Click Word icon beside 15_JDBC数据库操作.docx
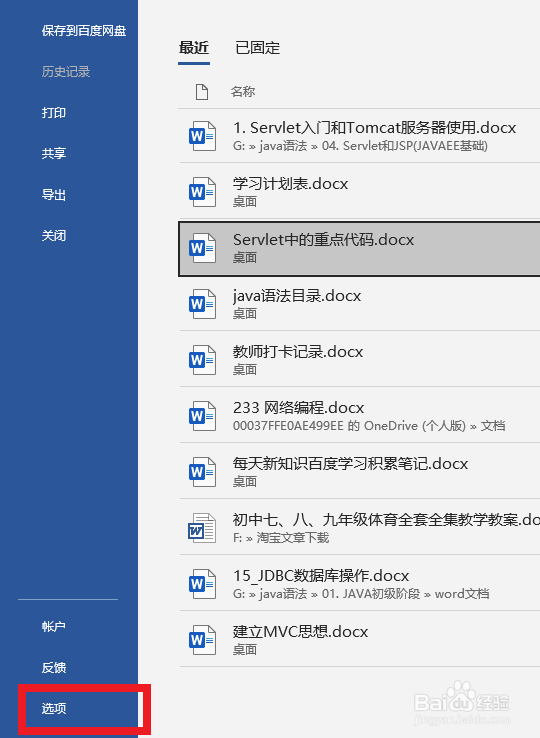Screen dimensions: 540x738 coord(202,584)
